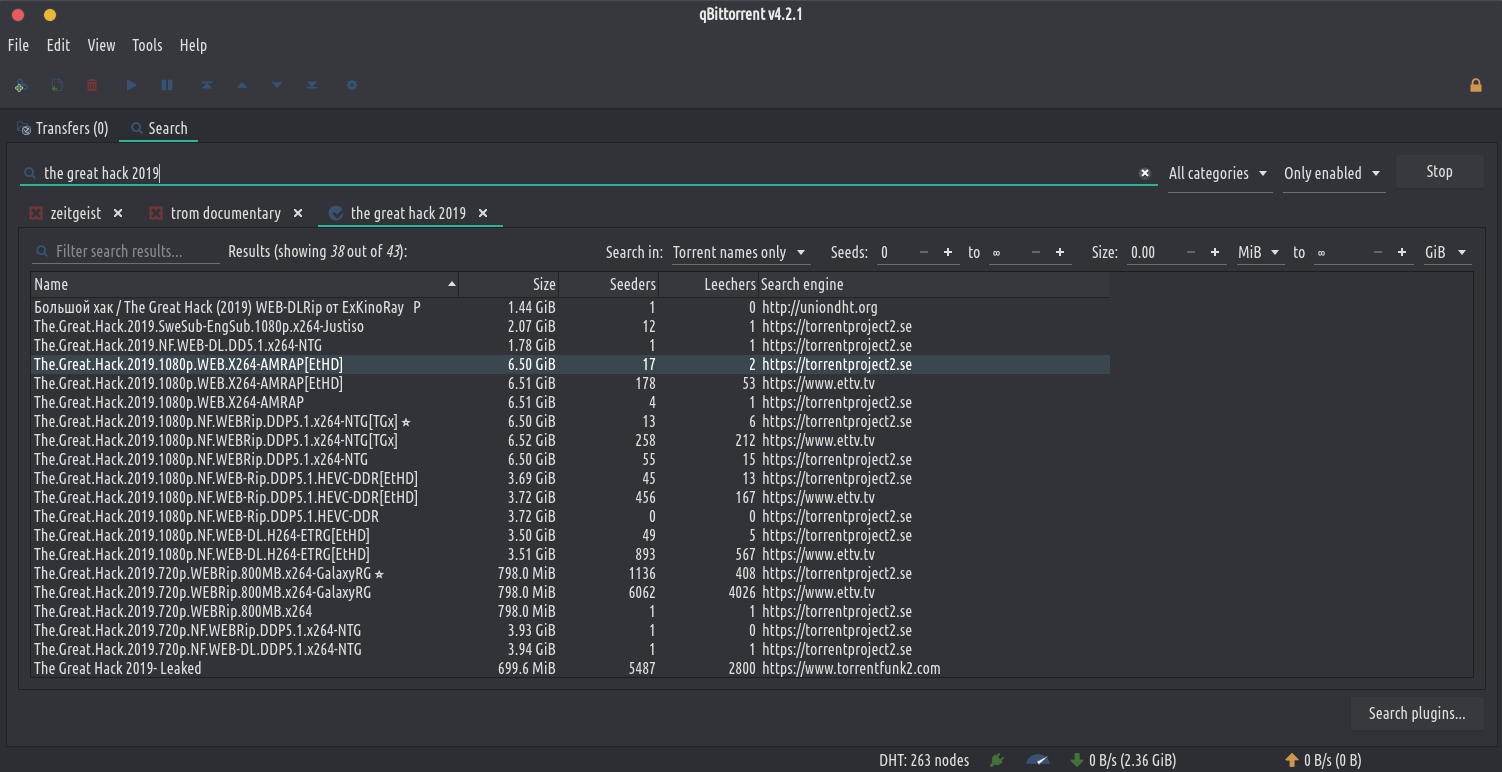1502x772 pixels.
Task: Click the DHT: 263 nodes status text
Action: [x=924, y=761]
